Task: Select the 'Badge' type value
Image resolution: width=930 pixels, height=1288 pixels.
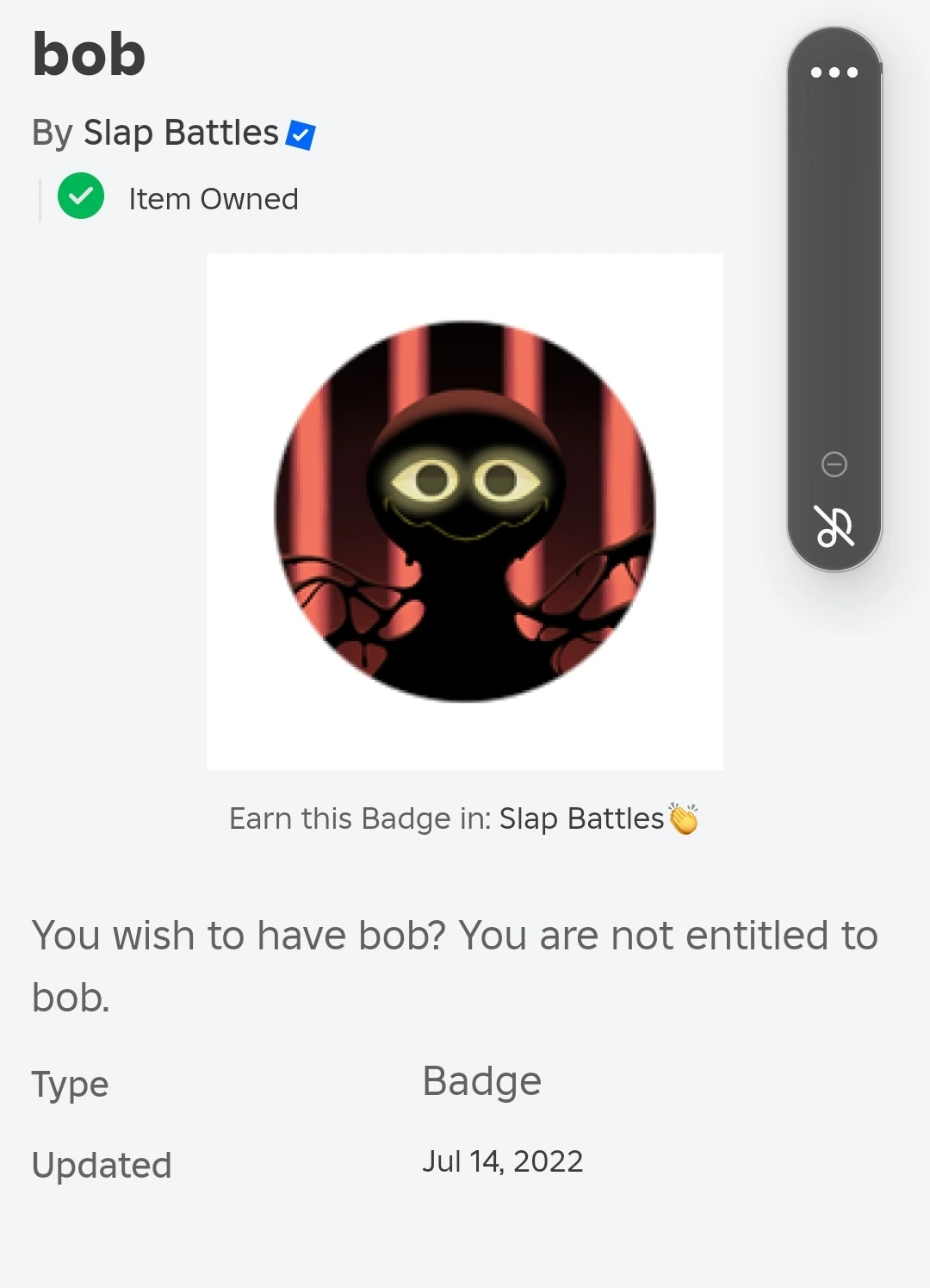Action: pos(481,1081)
